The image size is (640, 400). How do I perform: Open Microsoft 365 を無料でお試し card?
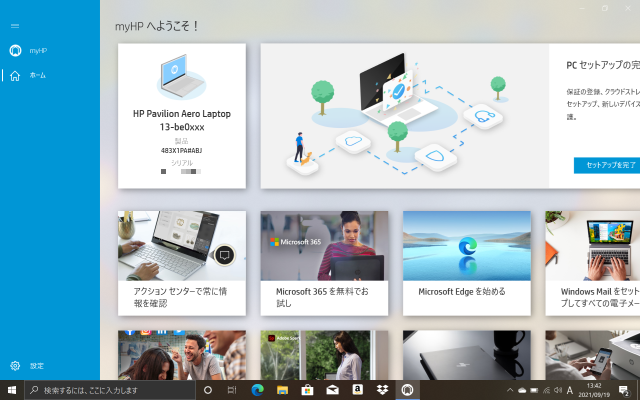324,263
